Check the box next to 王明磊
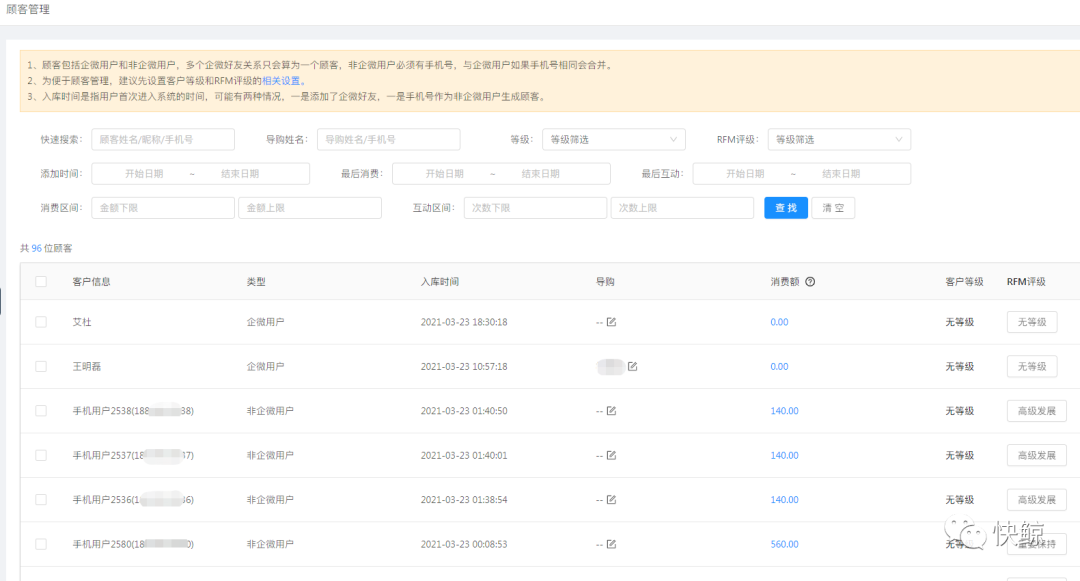This screenshot has height=581, width=1080. tap(41, 367)
